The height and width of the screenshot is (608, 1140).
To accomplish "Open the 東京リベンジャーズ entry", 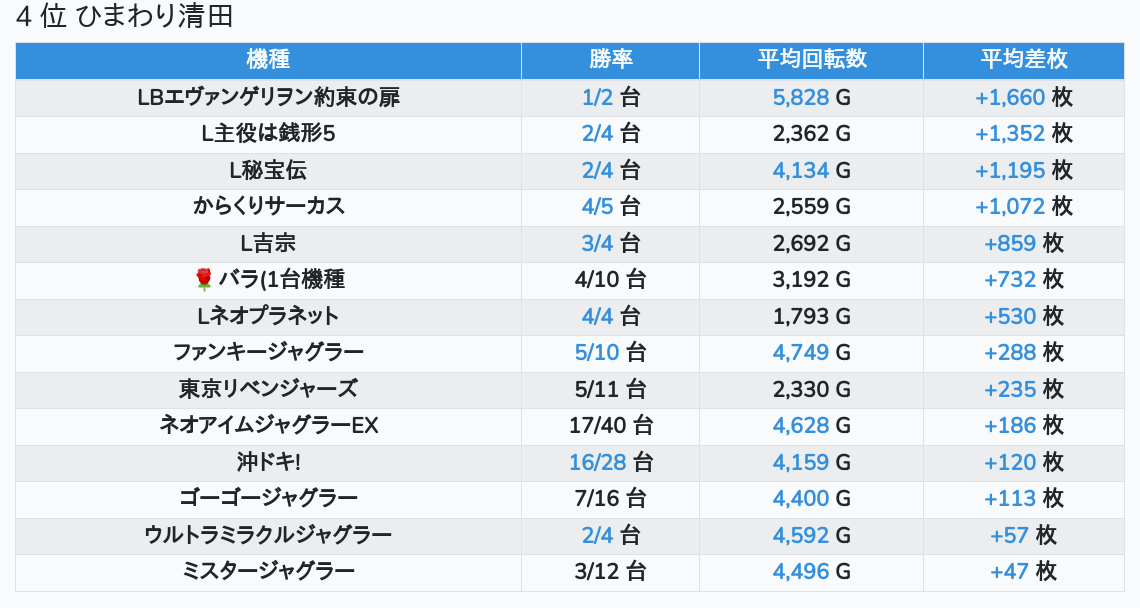I will 268,389.
